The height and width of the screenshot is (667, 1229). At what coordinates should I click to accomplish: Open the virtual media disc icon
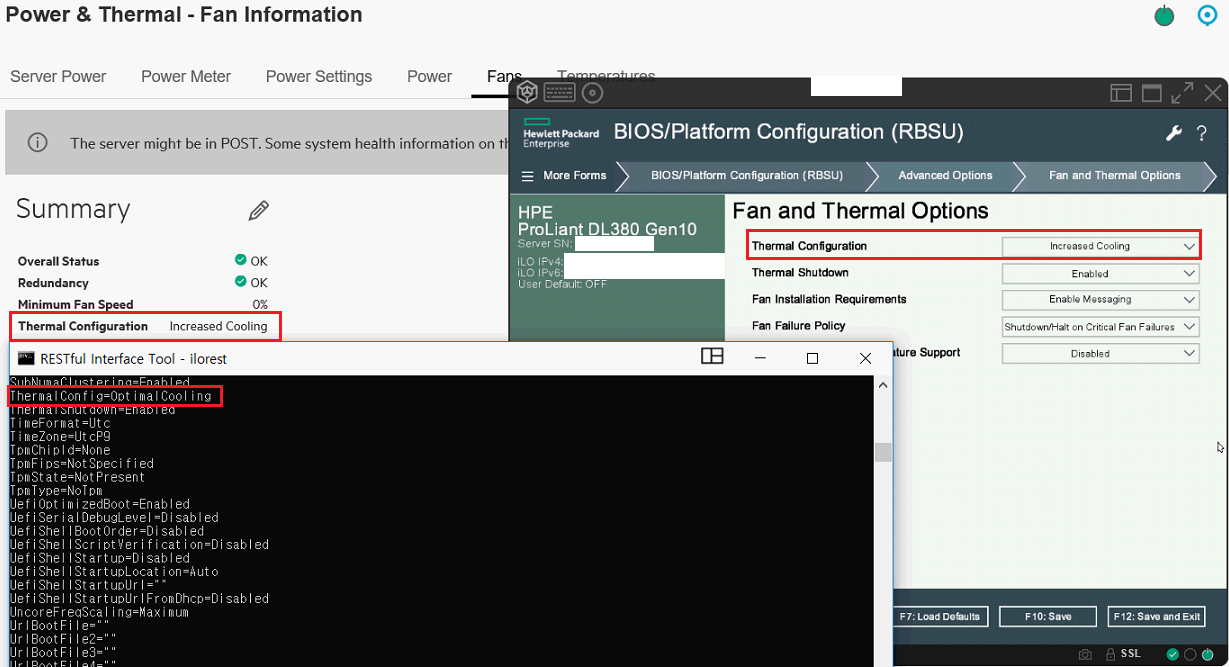point(593,93)
